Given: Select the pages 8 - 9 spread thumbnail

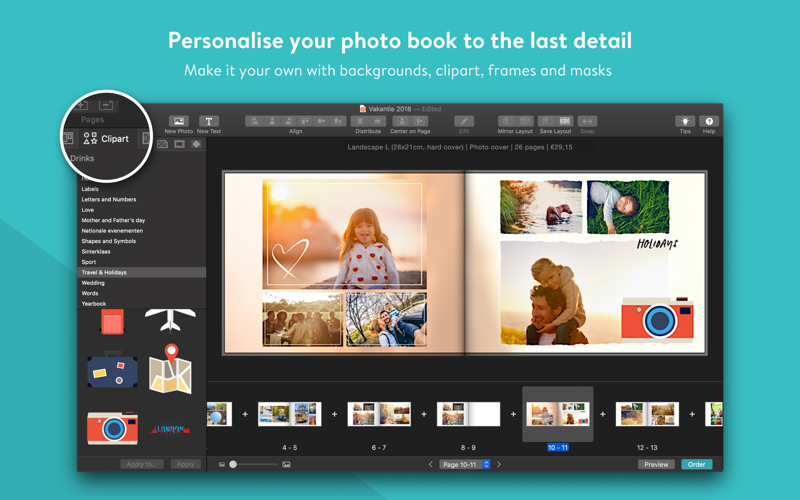Looking at the screenshot, I should 468,414.
